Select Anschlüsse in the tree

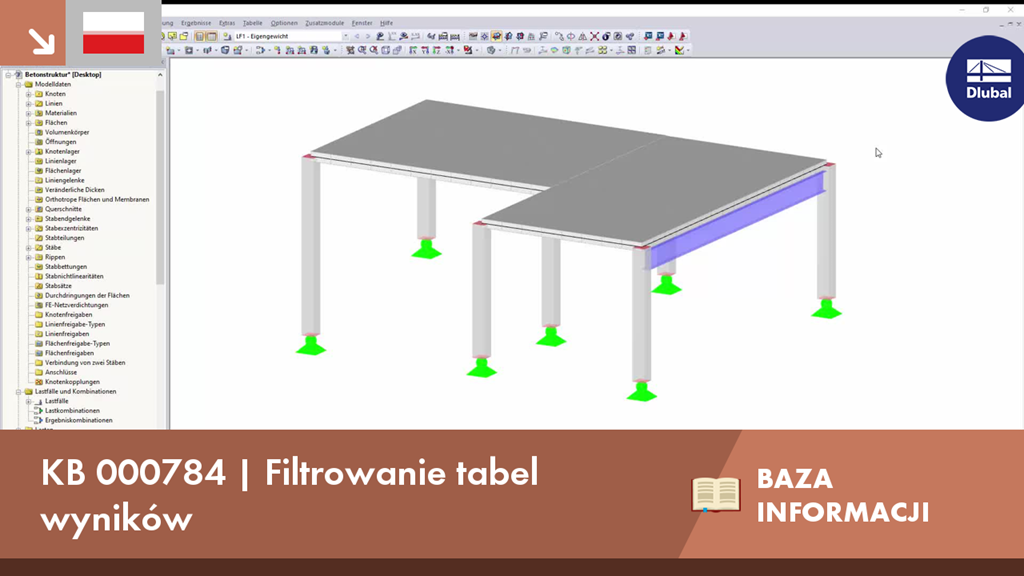[x=61, y=372]
